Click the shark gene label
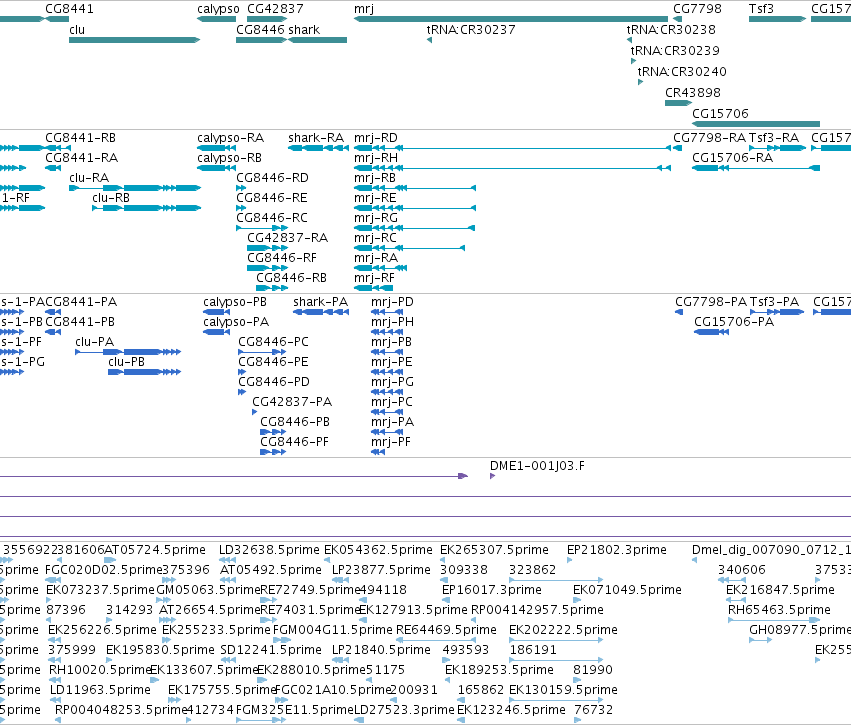 pos(304,29)
